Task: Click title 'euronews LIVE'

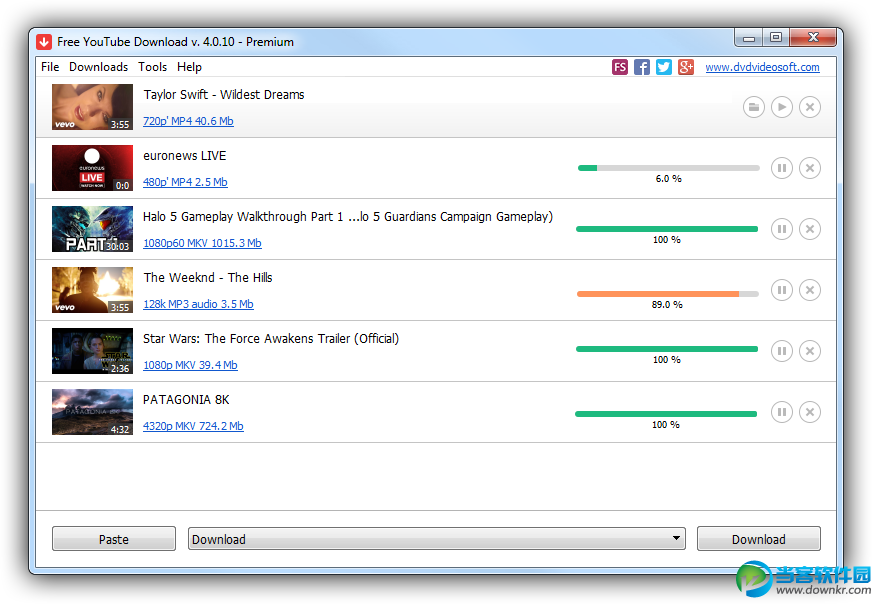Action: coord(185,156)
